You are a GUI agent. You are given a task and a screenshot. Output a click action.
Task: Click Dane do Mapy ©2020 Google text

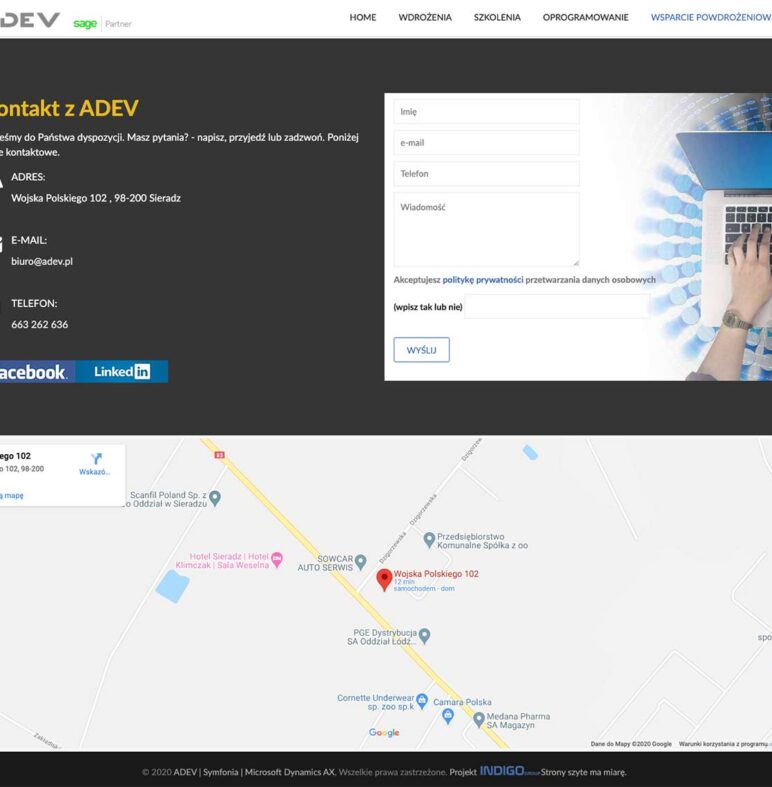coord(631,744)
